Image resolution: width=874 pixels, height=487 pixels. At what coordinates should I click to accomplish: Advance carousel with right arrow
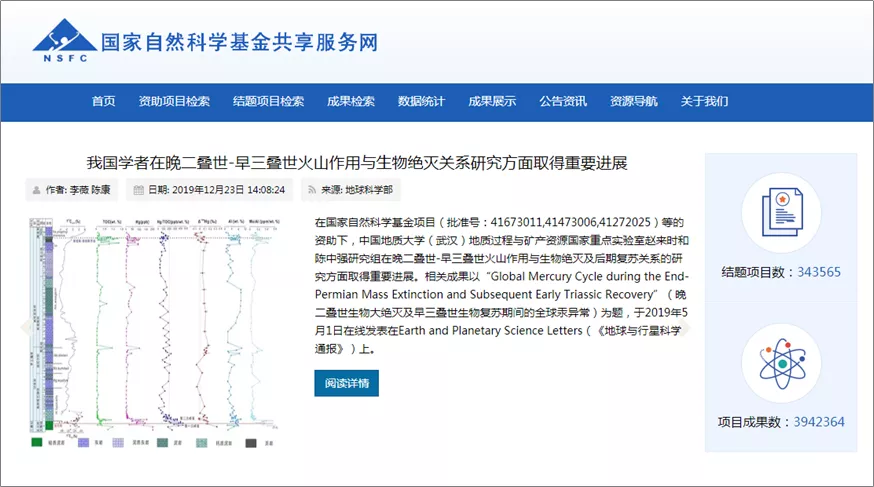(687, 327)
